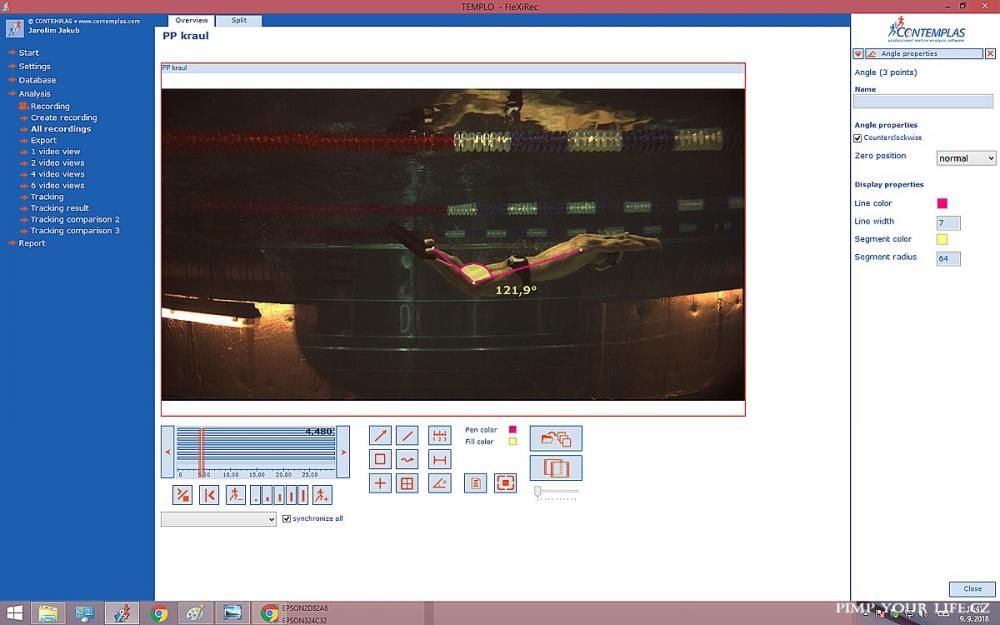Open the Settings section in sidebar
Viewport: 1000px width, 625px height.
[x=34, y=66]
